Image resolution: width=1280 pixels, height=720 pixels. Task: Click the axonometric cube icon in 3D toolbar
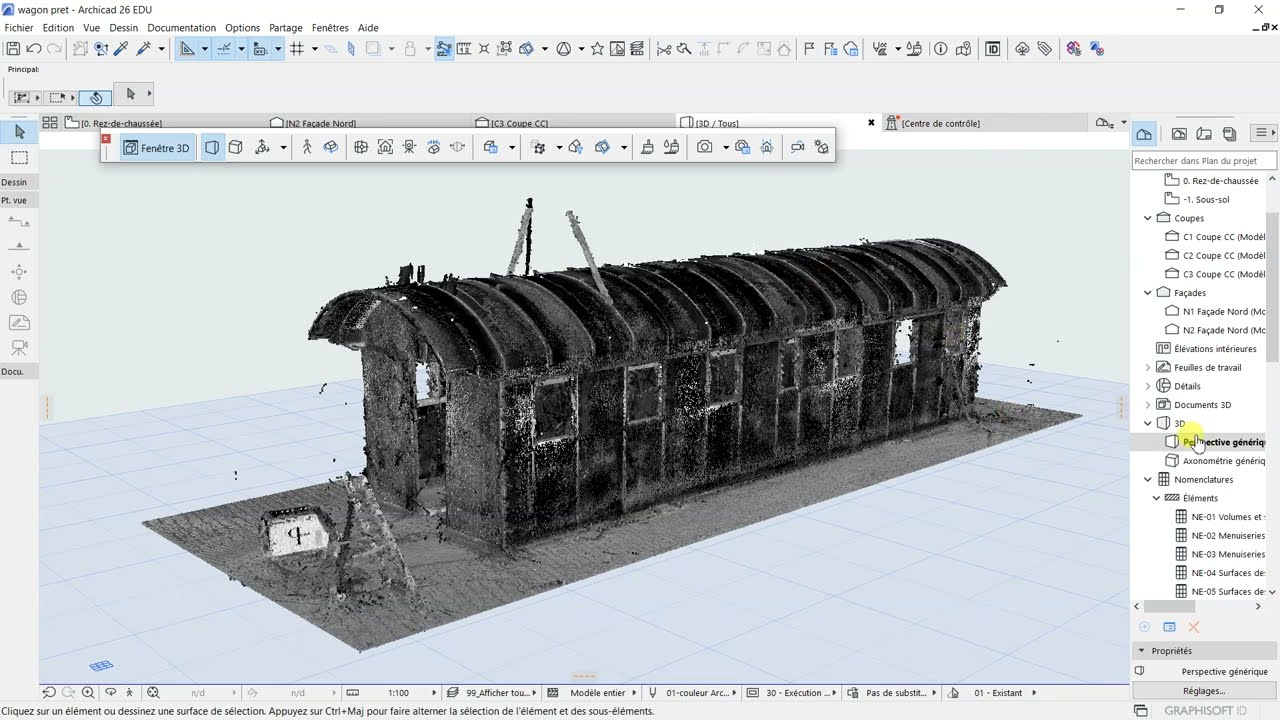pos(236,147)
